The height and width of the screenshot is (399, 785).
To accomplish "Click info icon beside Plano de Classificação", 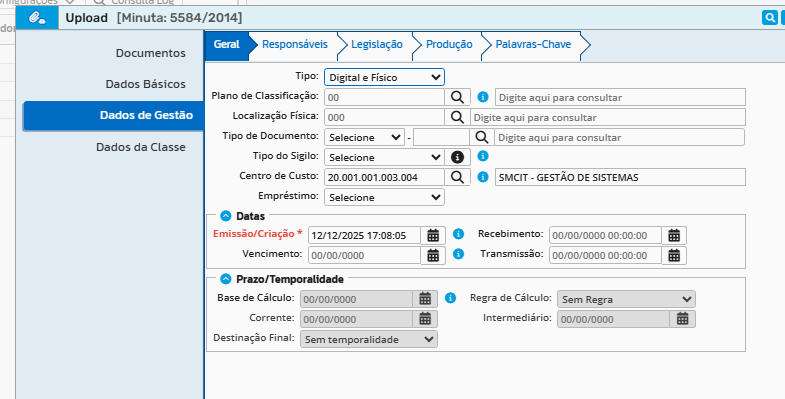I will click(483, 97).
